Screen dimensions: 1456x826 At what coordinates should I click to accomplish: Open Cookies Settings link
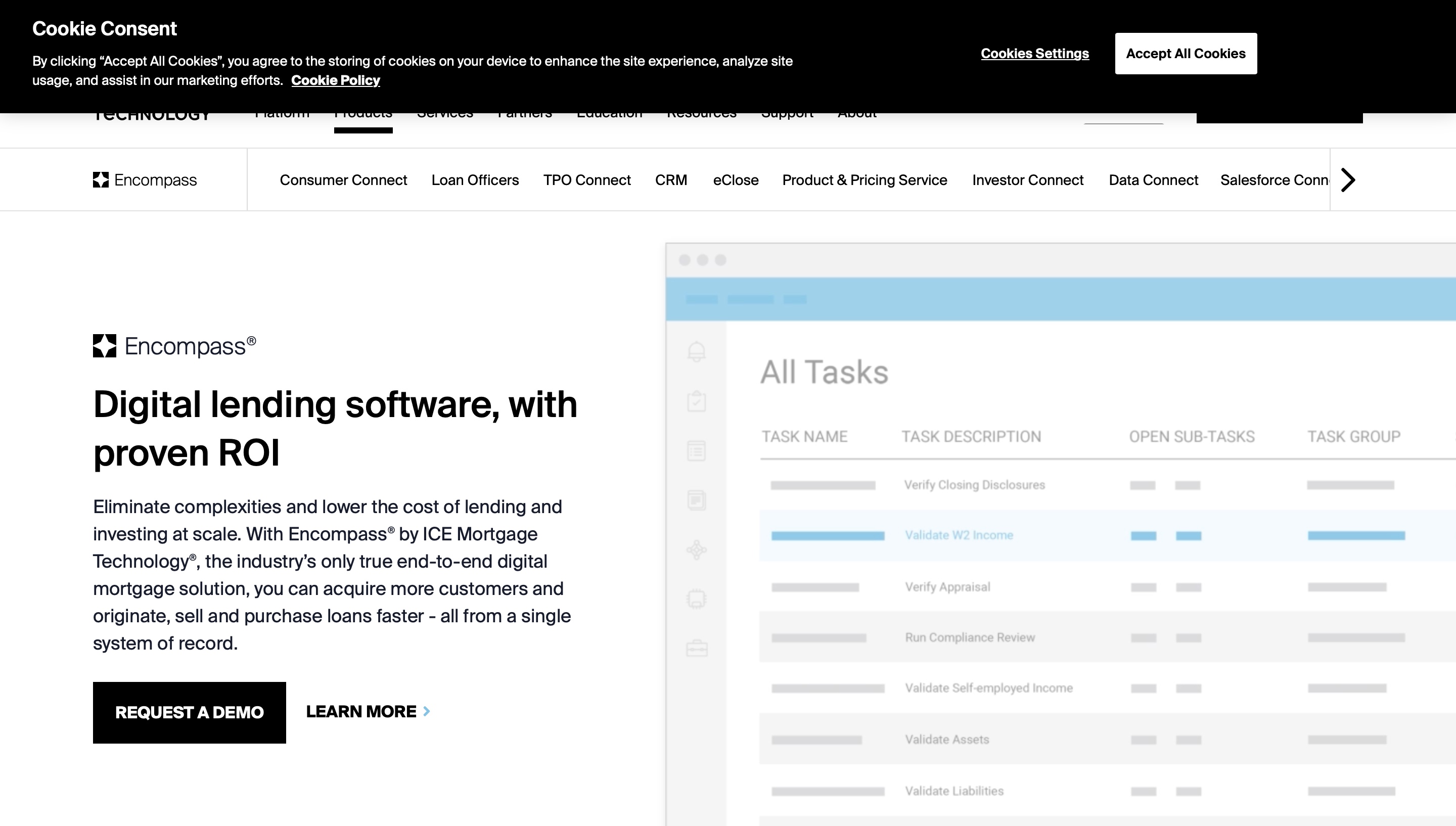1034,53
